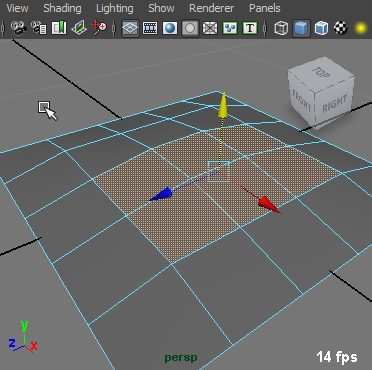Screen dimensions: 372x370
Task: Toggle the Field Chart icon
Action: (x=210, y=28)
